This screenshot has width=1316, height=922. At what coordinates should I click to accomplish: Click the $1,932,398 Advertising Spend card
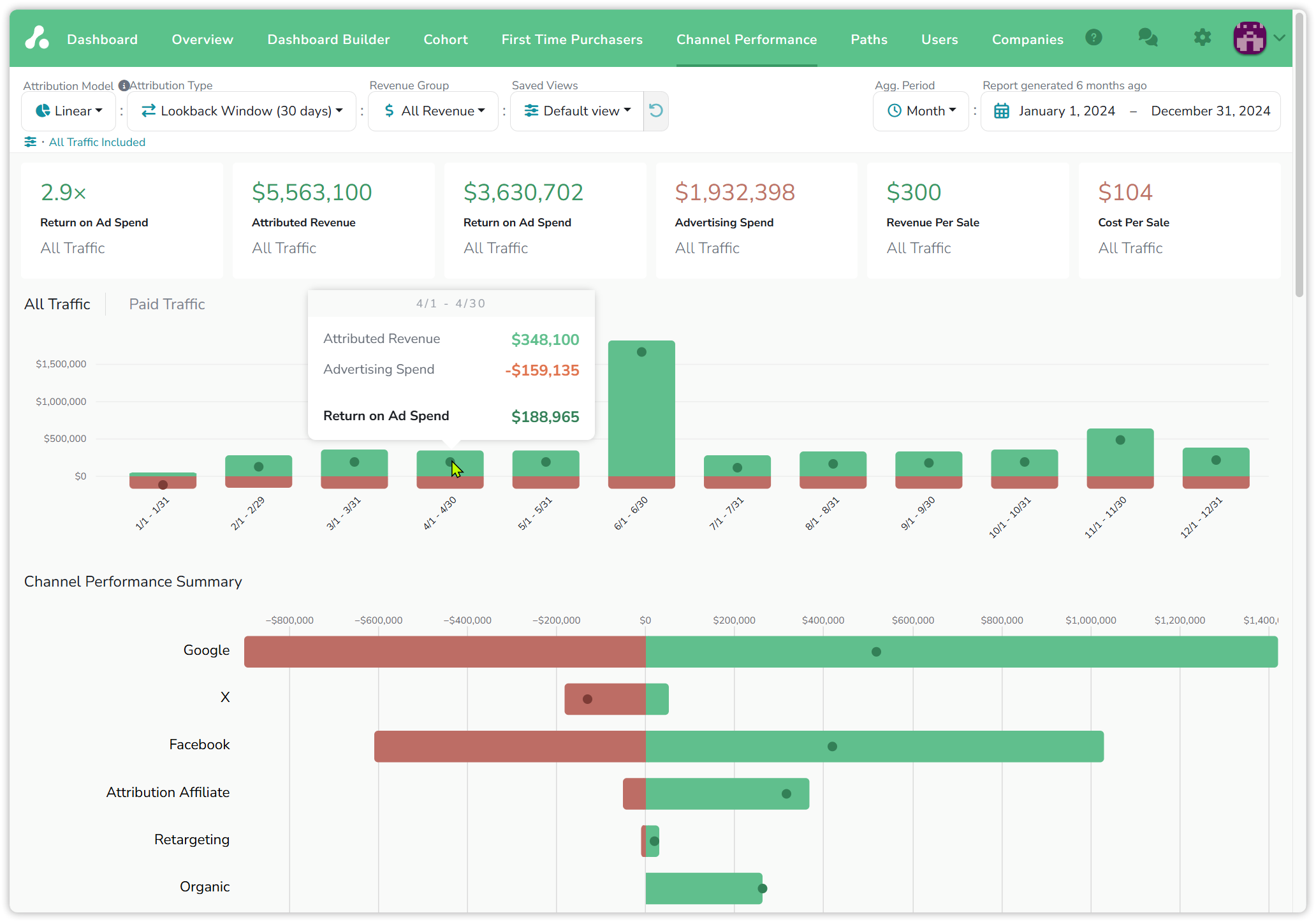click(757, 221)
